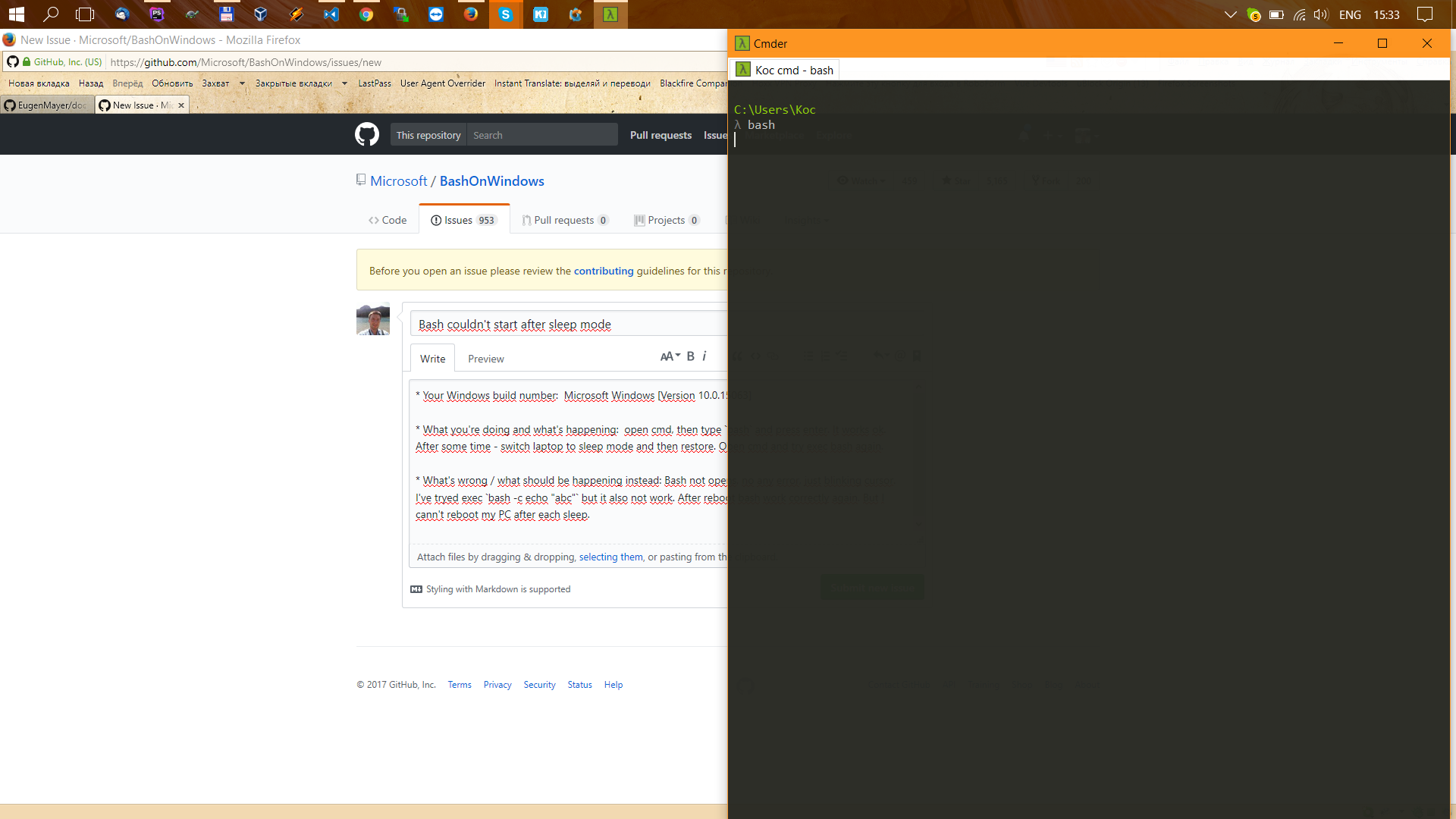This screenshot has height=819, width=1456.
Task: Close the New Issue browser tab
Action: tap(181, 105)
